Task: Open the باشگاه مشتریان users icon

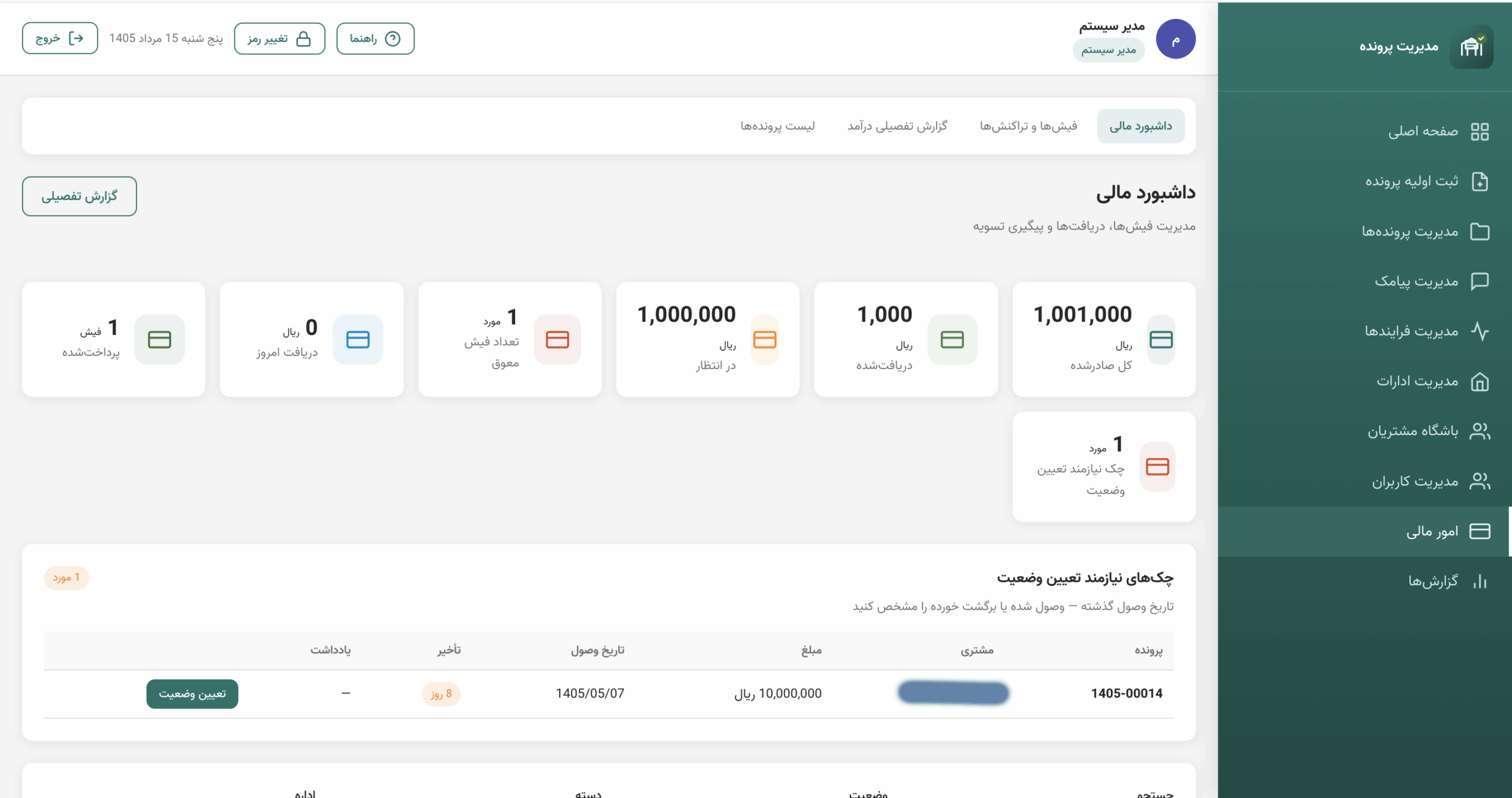Action: [1480, 431]
